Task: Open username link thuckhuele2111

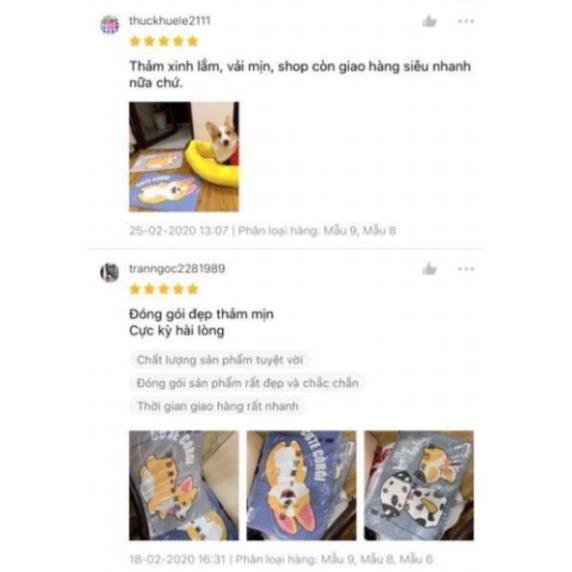Action: [x=170, y=21]
